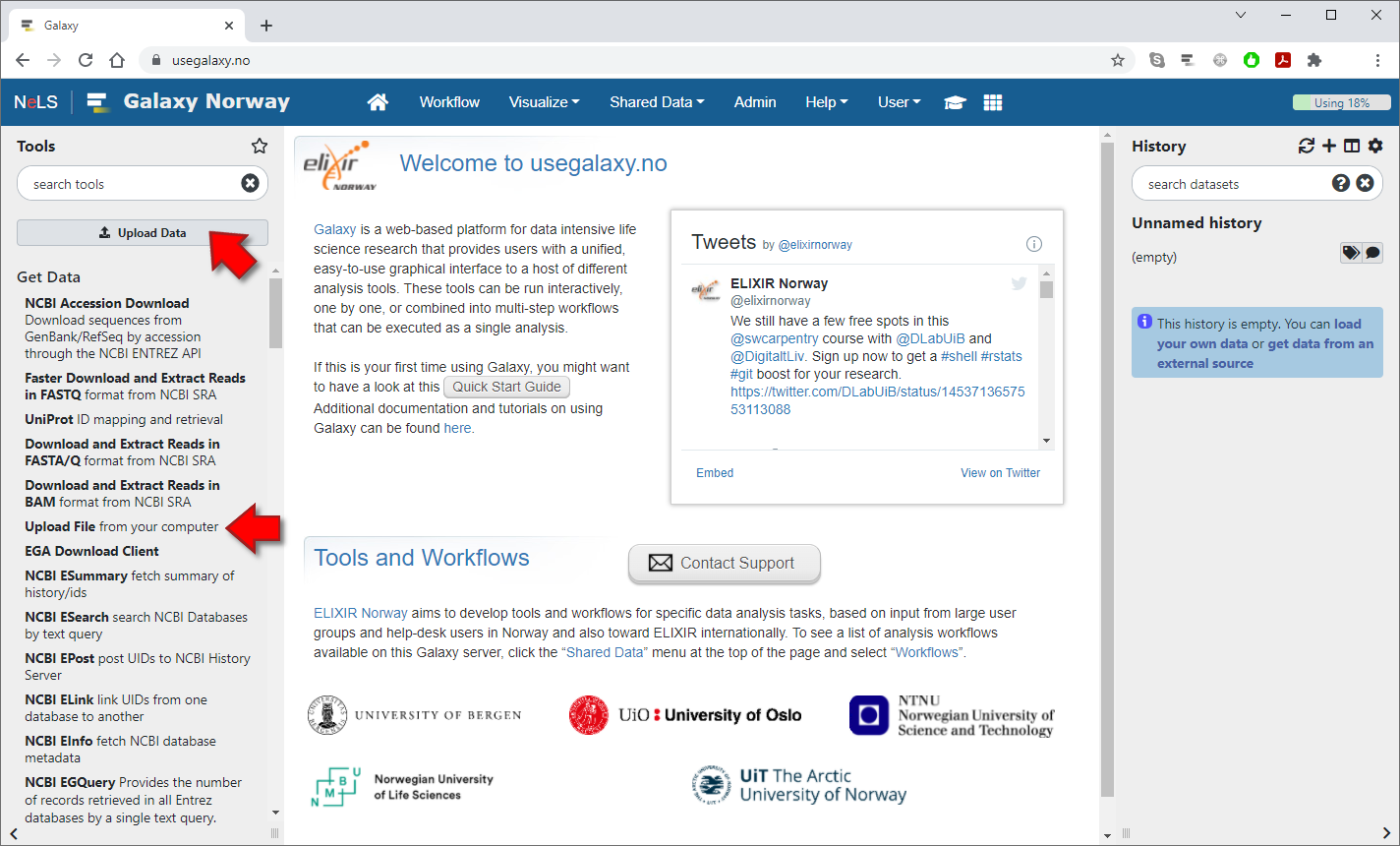
Task: Click the Home house icon in navbar
Action: click(x=378, y=102)
